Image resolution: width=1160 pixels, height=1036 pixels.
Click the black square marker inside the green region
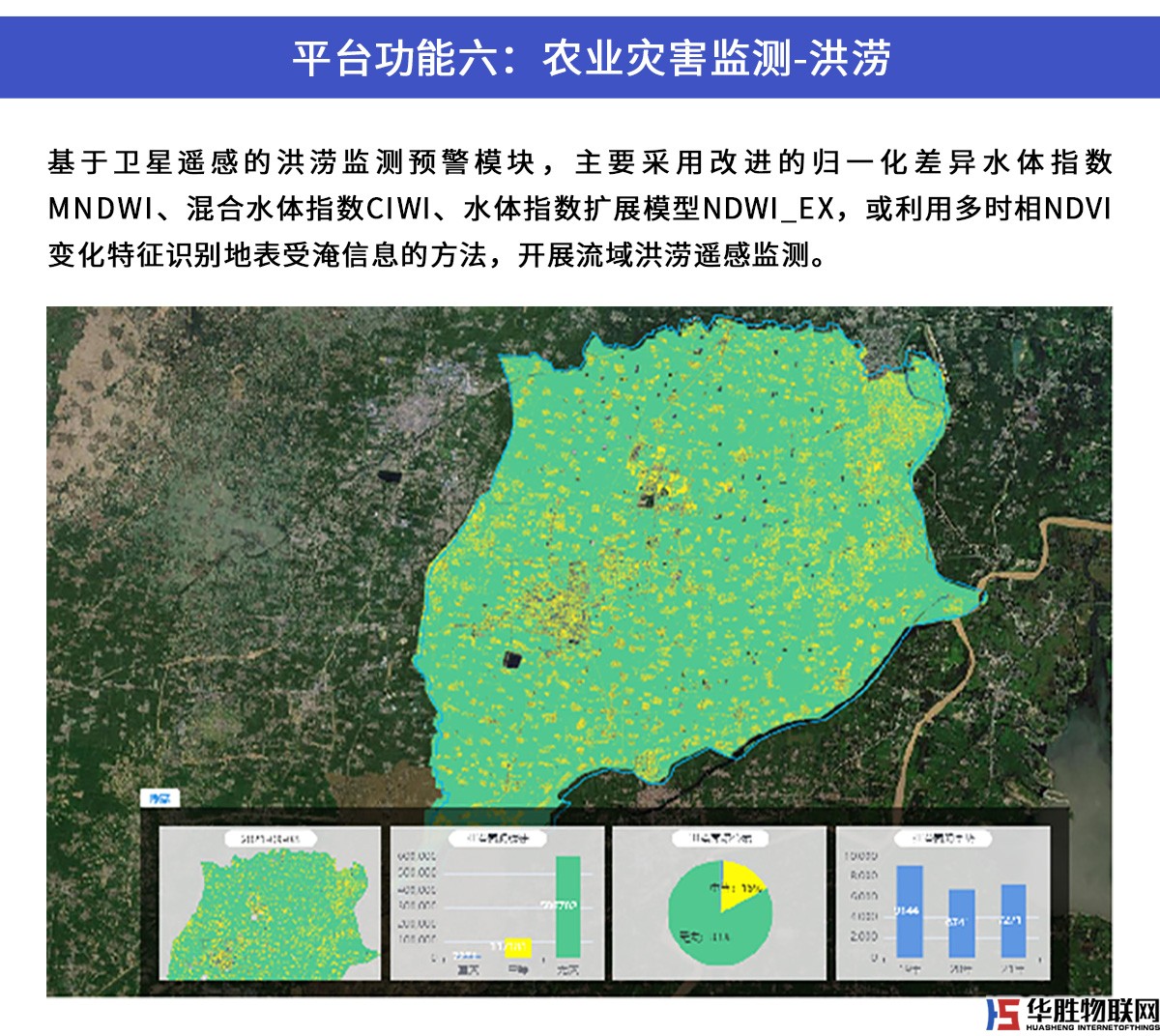coord(511,659)
